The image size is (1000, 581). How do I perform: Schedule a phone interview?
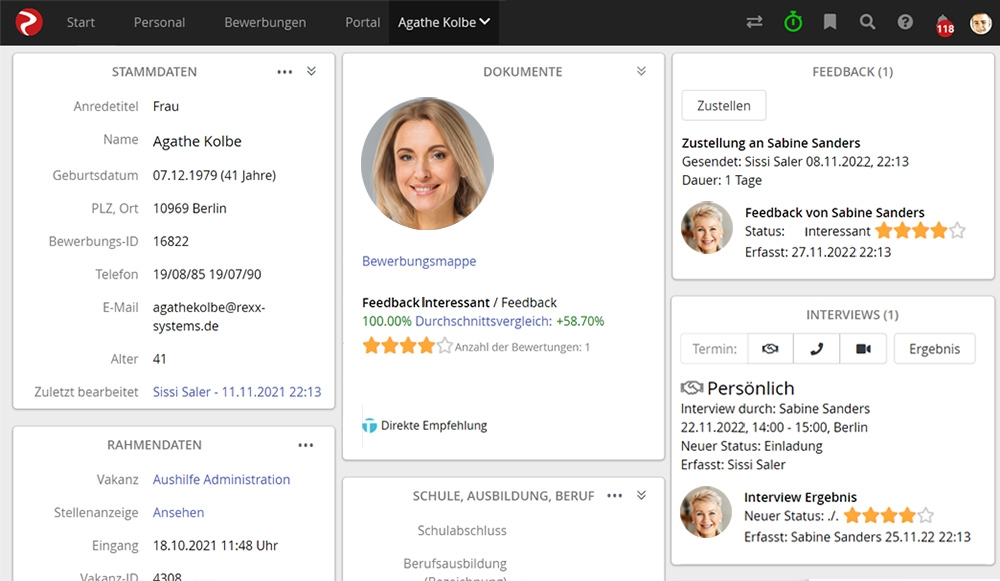point(816,349)
